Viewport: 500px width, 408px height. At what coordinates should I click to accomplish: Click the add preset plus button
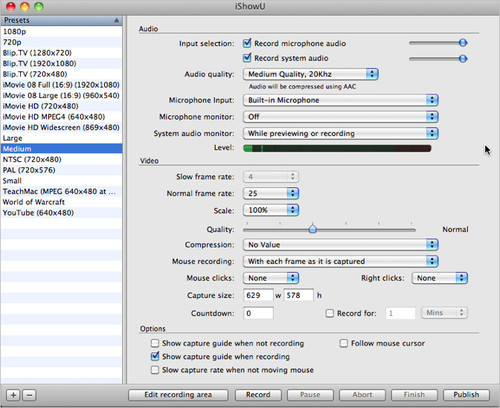click(x=13, y=395)
